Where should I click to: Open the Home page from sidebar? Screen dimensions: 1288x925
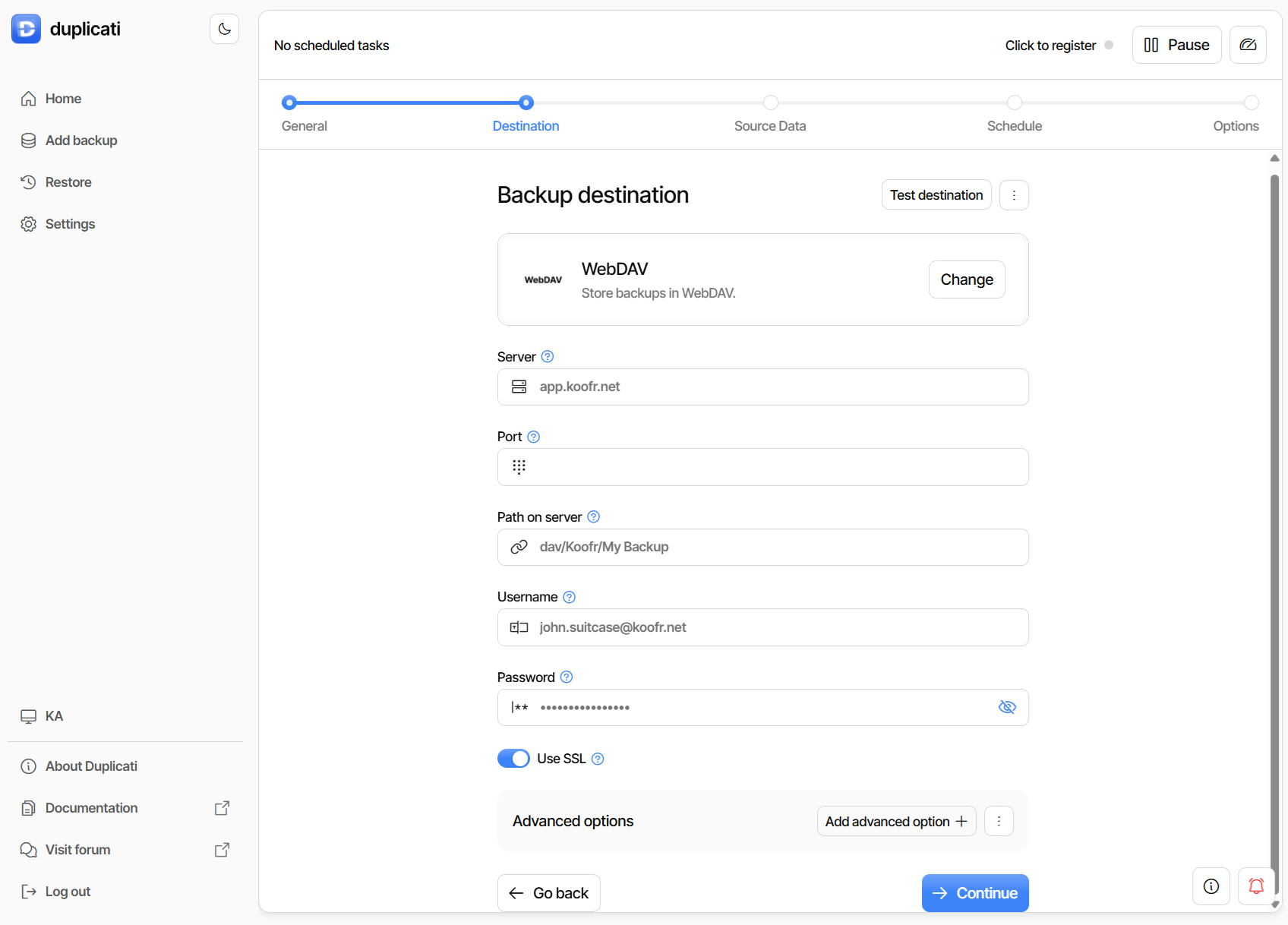point(63,98)
